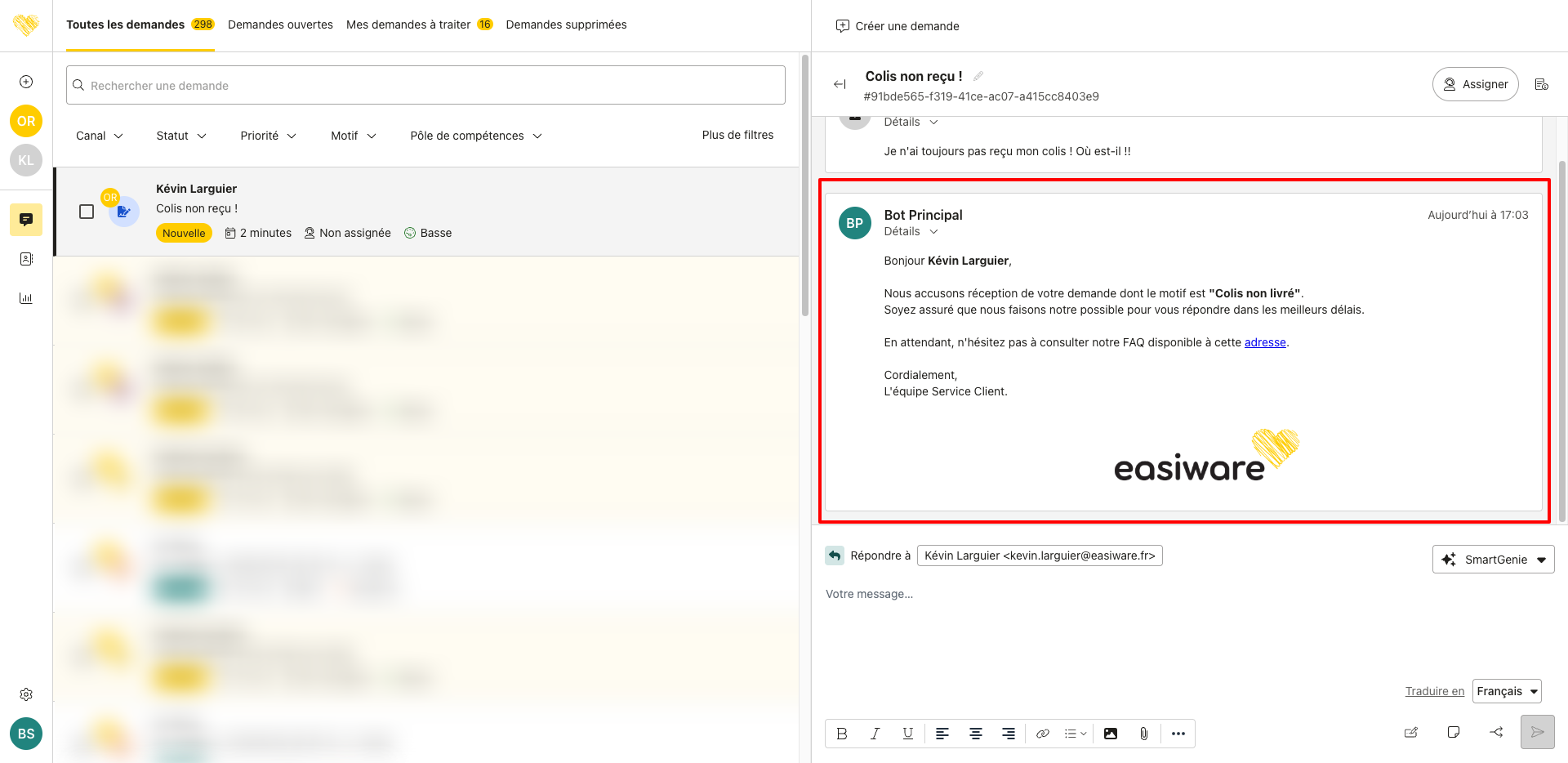Viewport: 1568px width, 763px height.
Task: Click the Rechercher une demande search field
Action: coord(425,85)
